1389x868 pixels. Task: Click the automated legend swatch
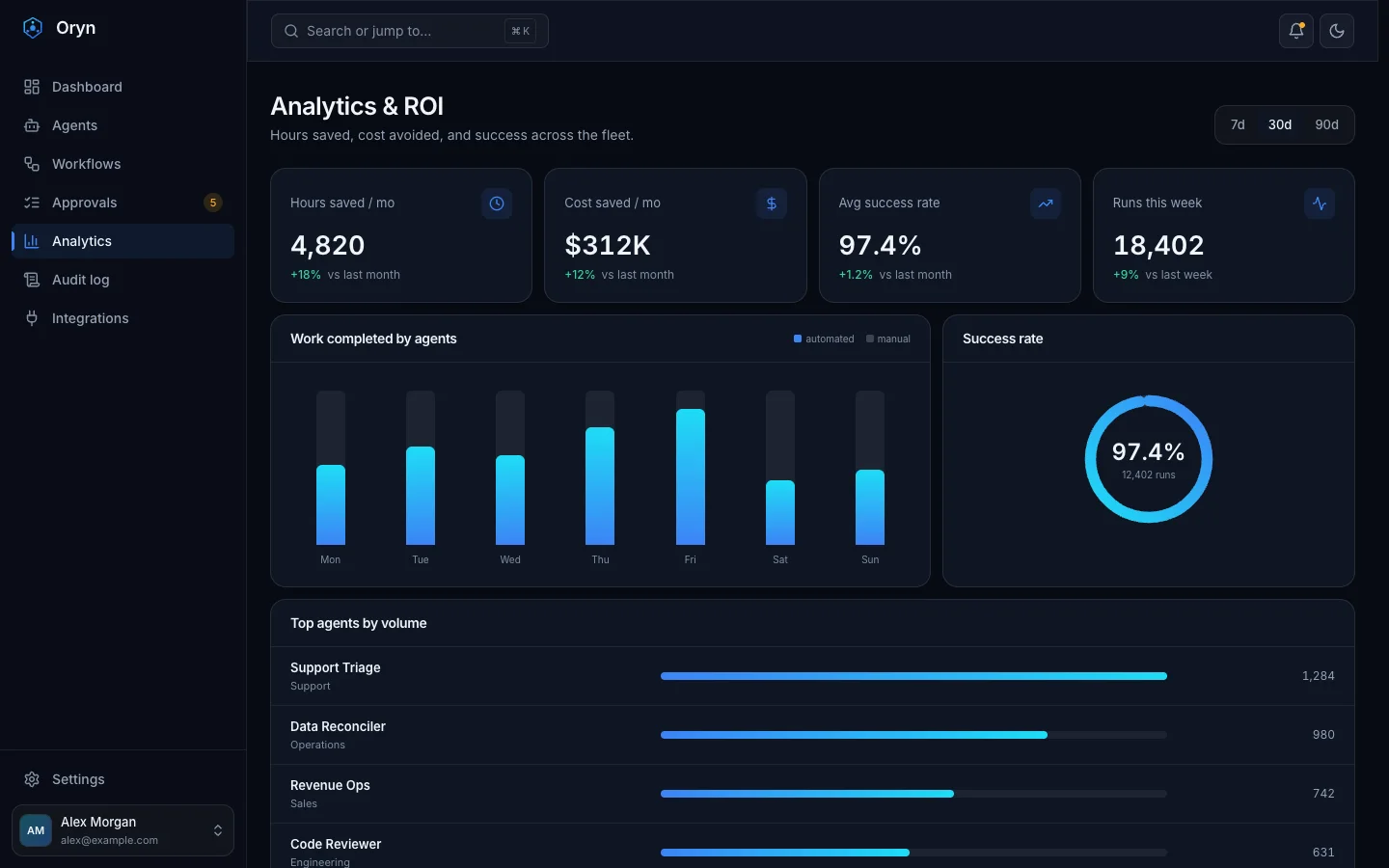798,339
